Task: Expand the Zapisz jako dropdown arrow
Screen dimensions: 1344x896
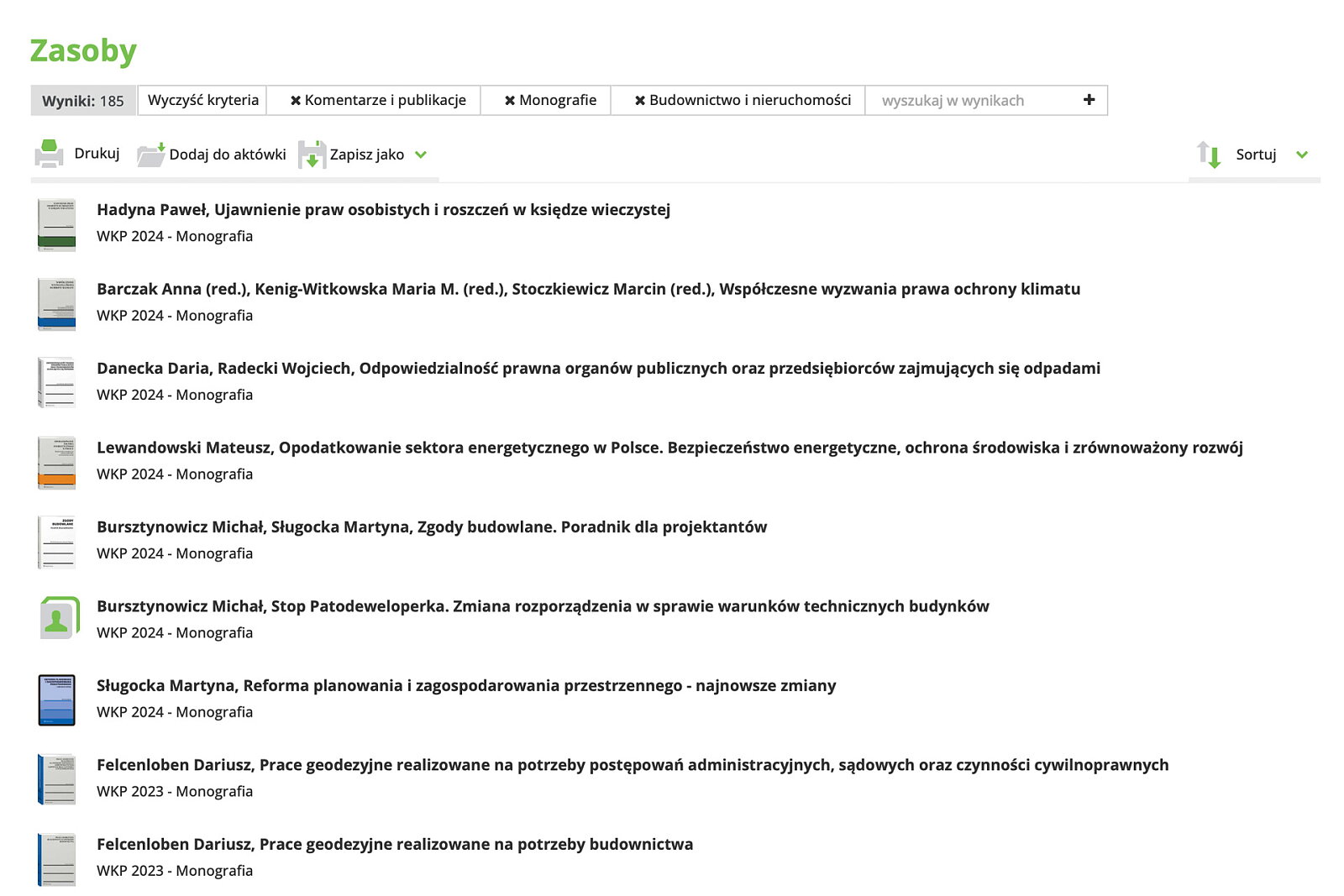Action: click(421, 155)
